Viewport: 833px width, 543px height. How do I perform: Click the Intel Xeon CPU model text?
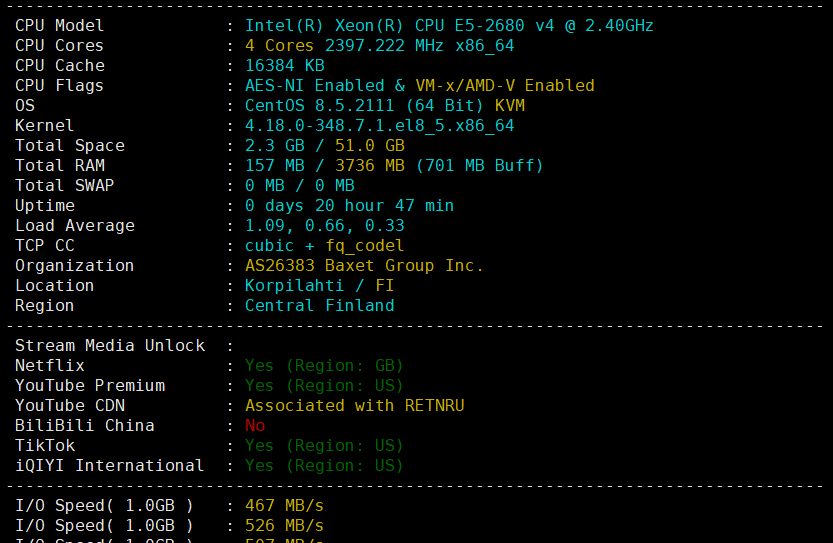(x=449, y=26)
